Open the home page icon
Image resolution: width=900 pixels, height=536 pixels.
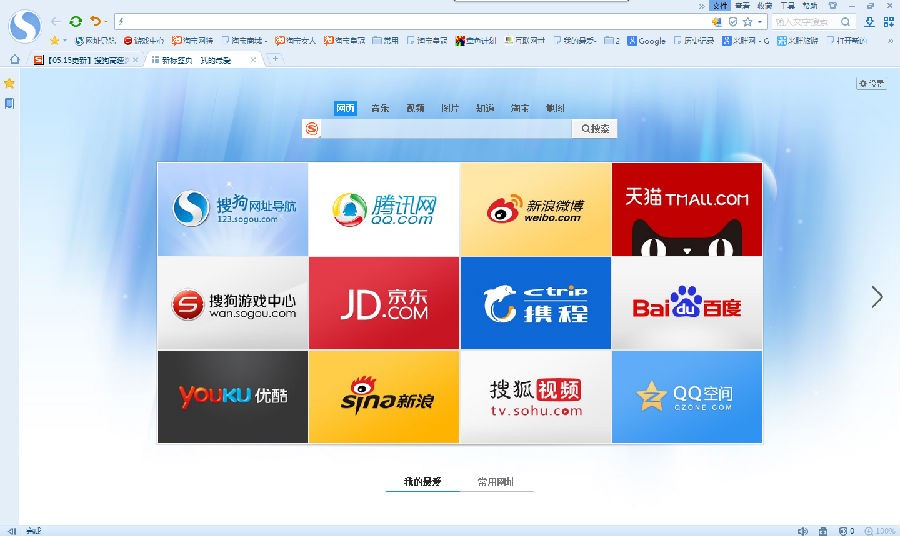(14, 59)
